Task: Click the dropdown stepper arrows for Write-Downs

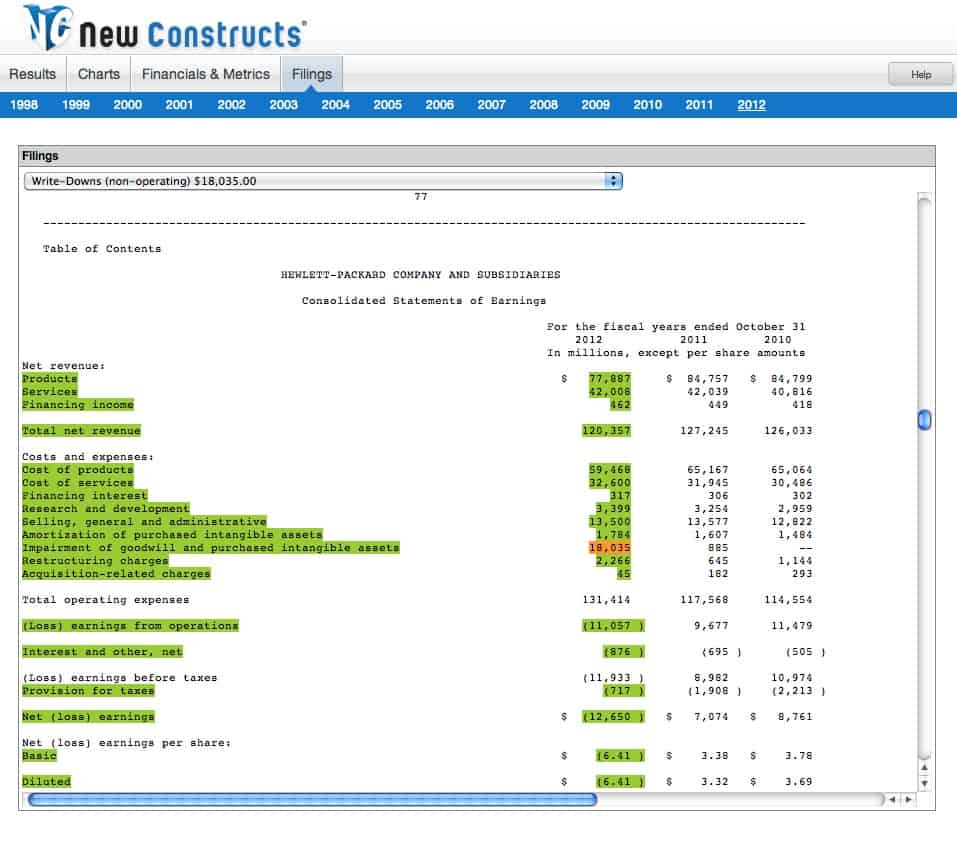Action: [613, 181]
